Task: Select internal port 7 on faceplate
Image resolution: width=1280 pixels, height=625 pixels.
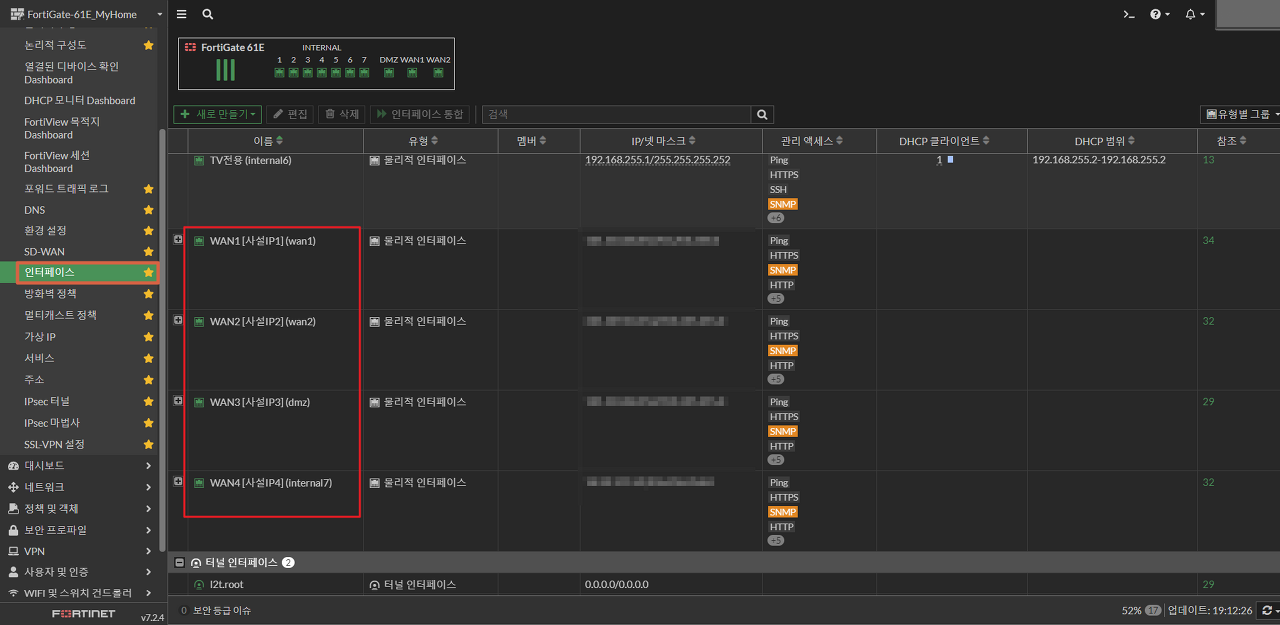Action: [x=364, y=73]
